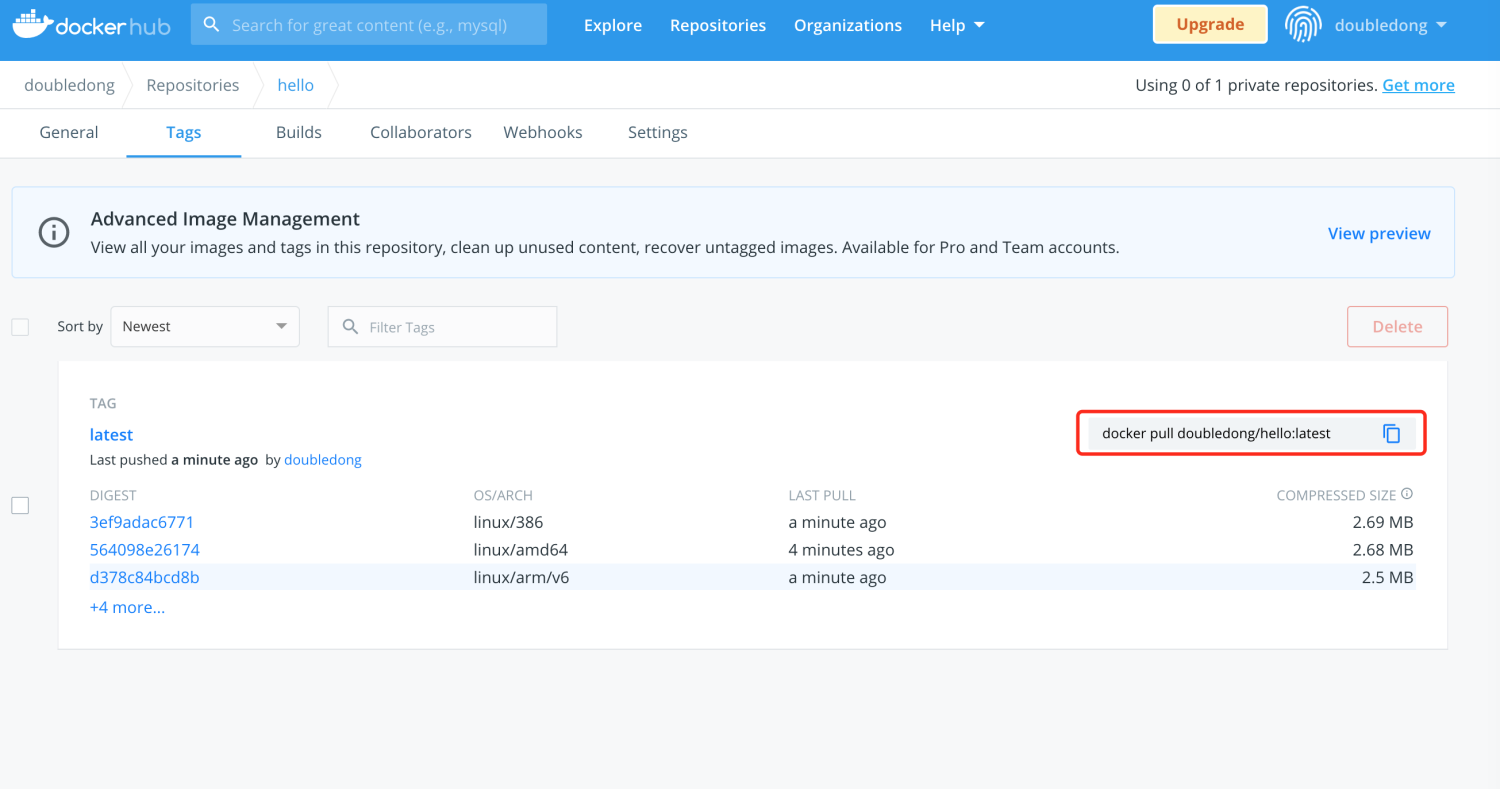Select the Tags tab
Image resolution: width=1500 pixels, height=789 pixels.
click(184, 132)
